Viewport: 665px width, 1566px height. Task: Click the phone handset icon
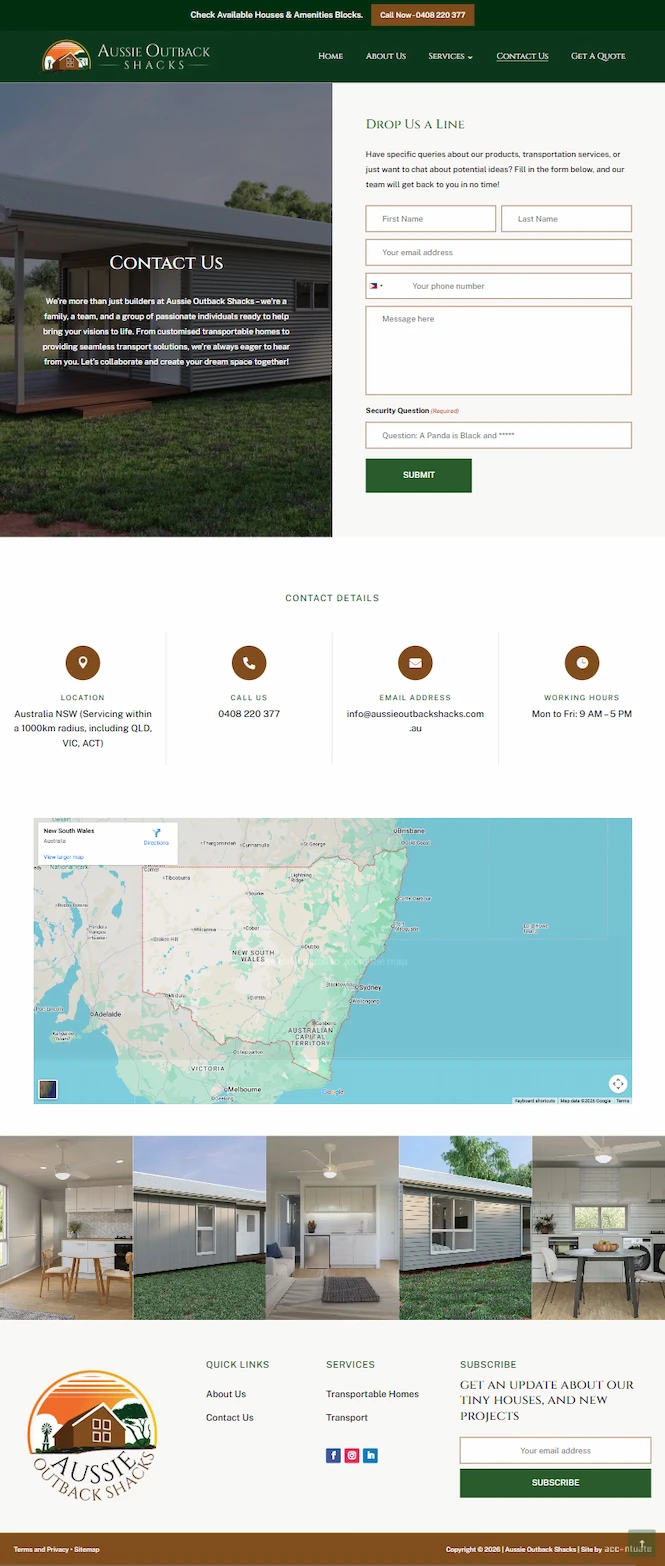[249, 662]
